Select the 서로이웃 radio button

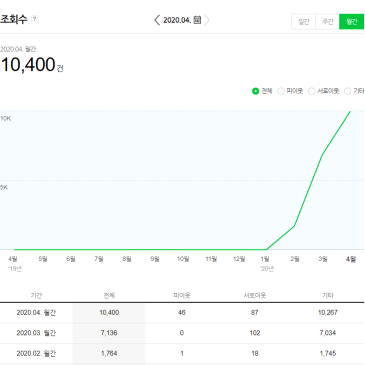(x=311, y=91)
